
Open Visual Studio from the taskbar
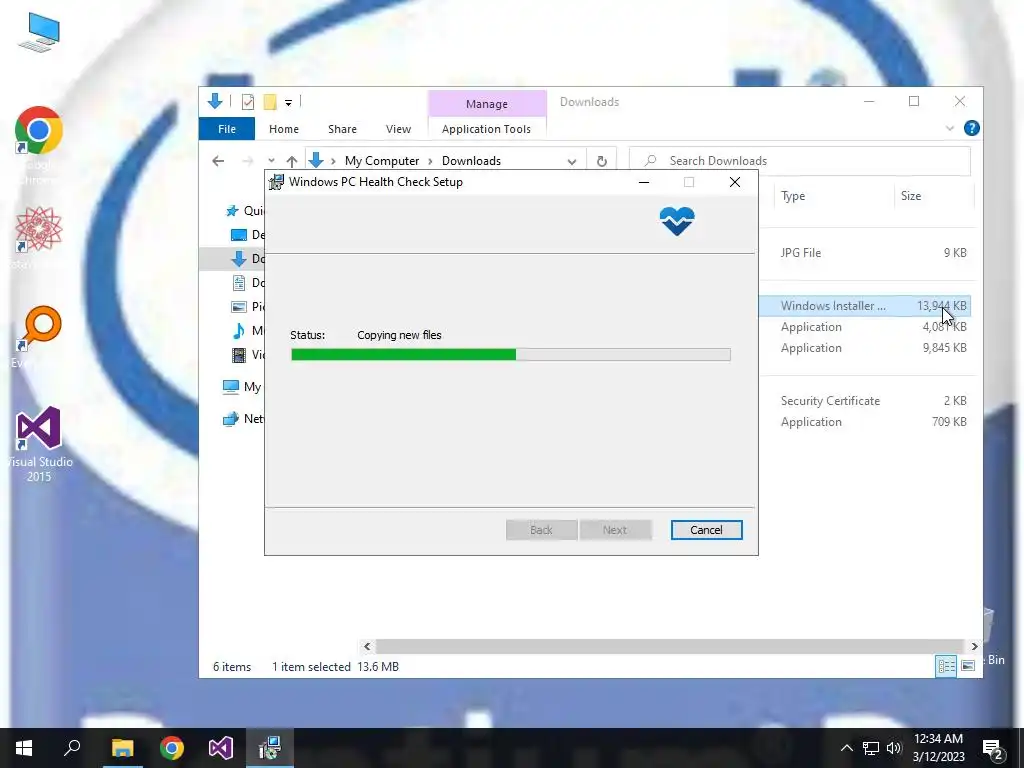[x=221, y=748]
